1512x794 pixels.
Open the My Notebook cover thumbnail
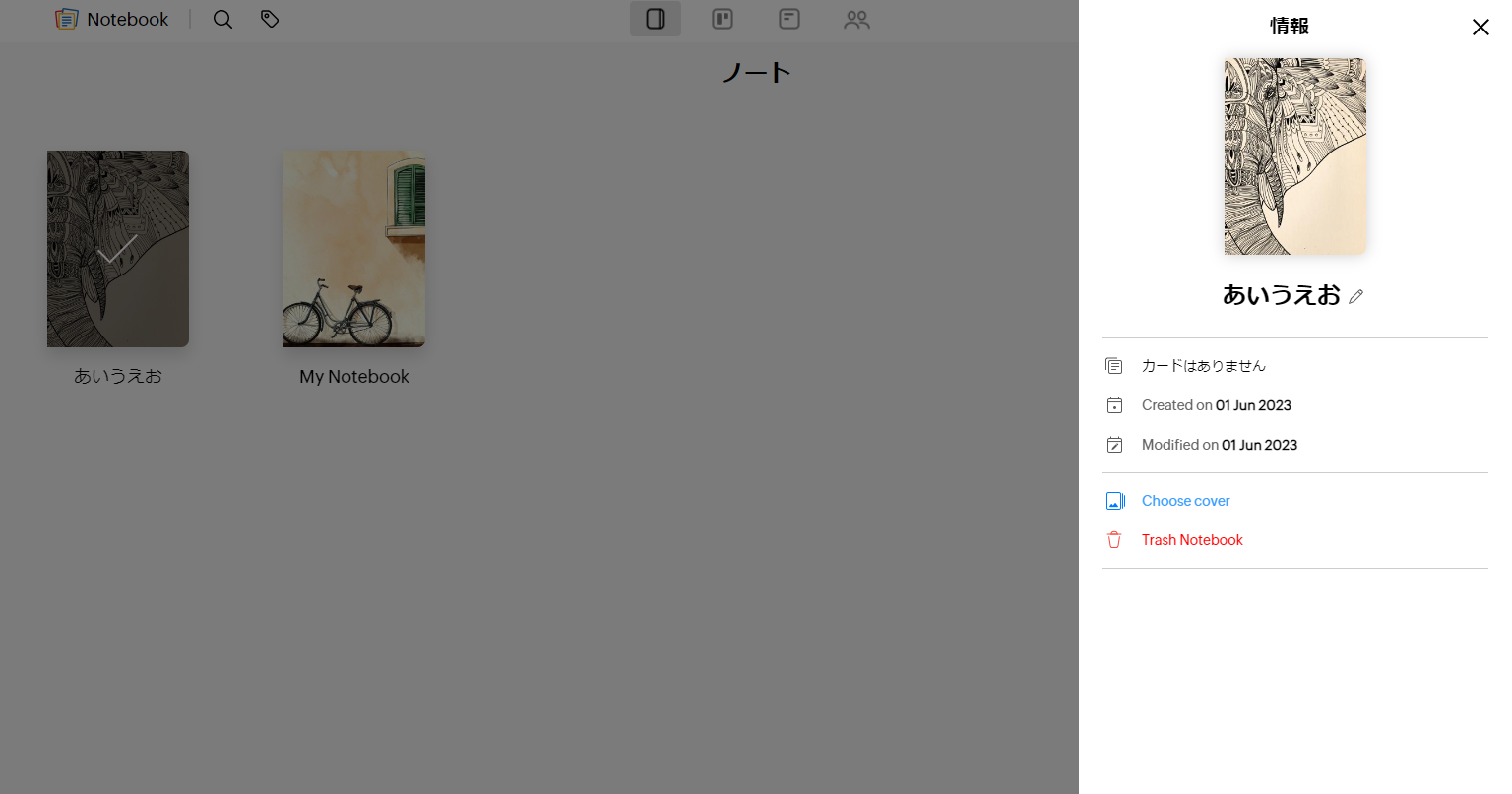[353, 249]
